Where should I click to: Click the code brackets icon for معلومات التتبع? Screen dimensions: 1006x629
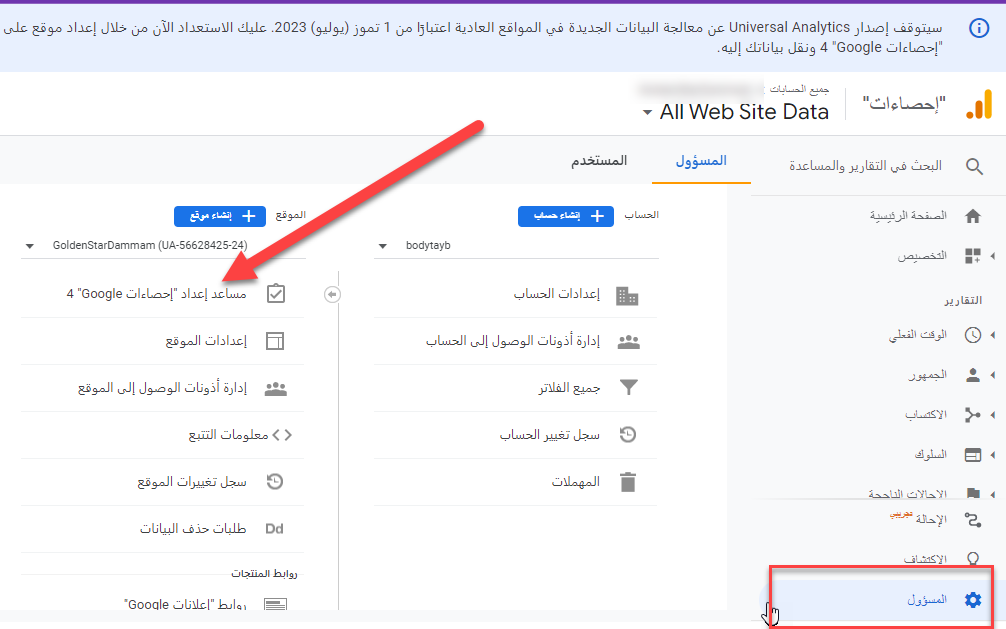(282, 435)
